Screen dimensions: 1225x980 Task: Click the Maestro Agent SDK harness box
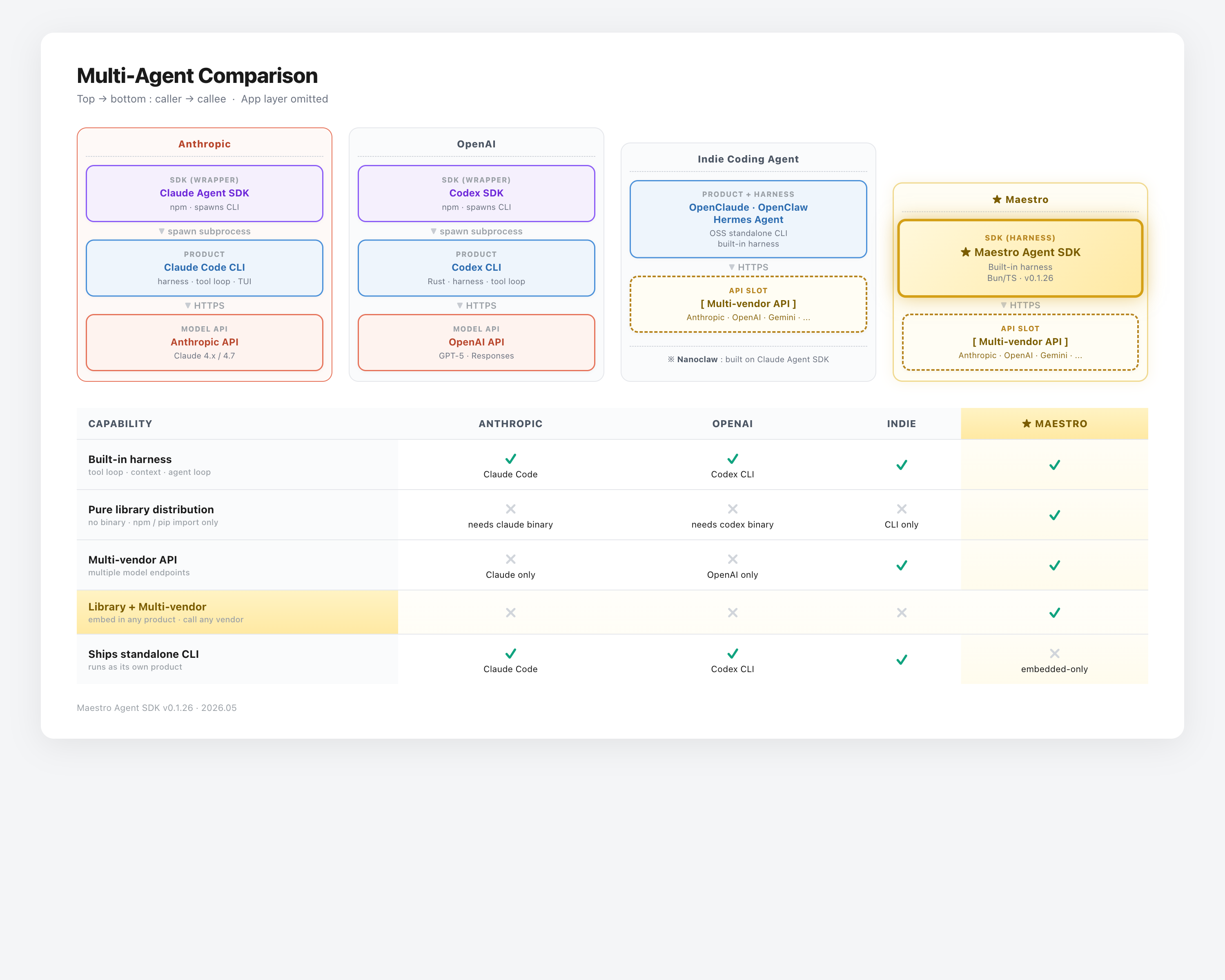1020,258
